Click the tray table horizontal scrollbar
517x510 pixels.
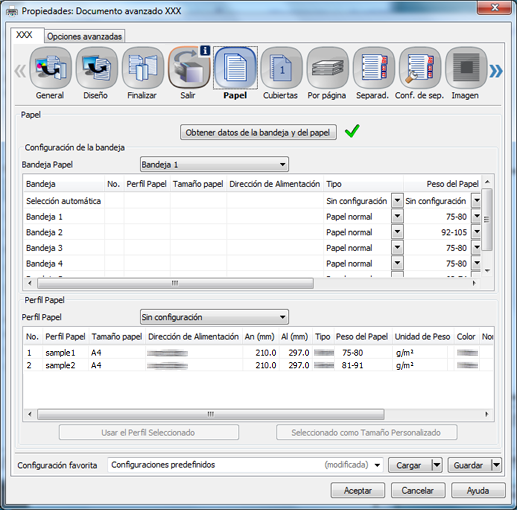[252, 284]
